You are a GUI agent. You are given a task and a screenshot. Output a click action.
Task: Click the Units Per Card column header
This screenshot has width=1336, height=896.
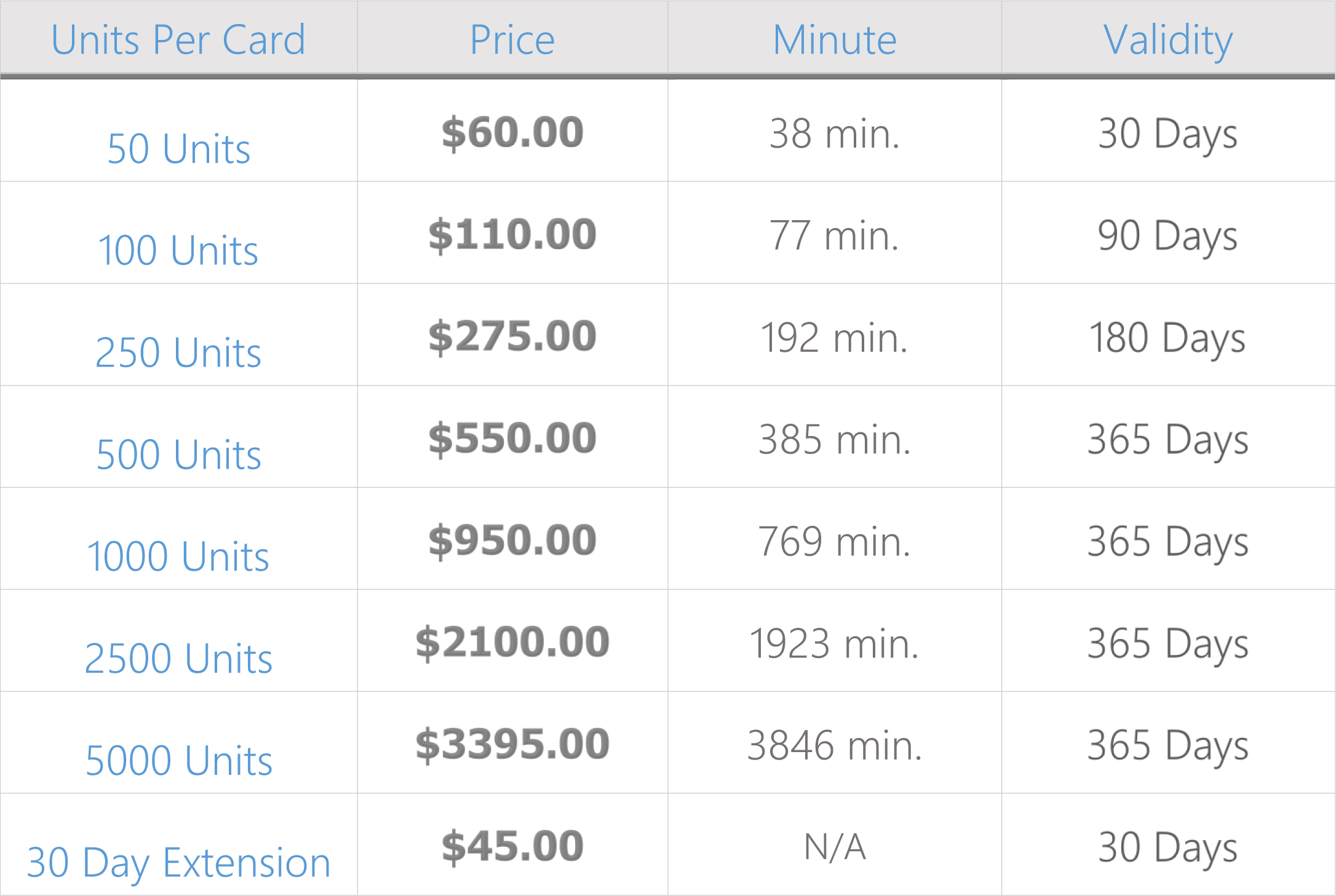point(178,40)
